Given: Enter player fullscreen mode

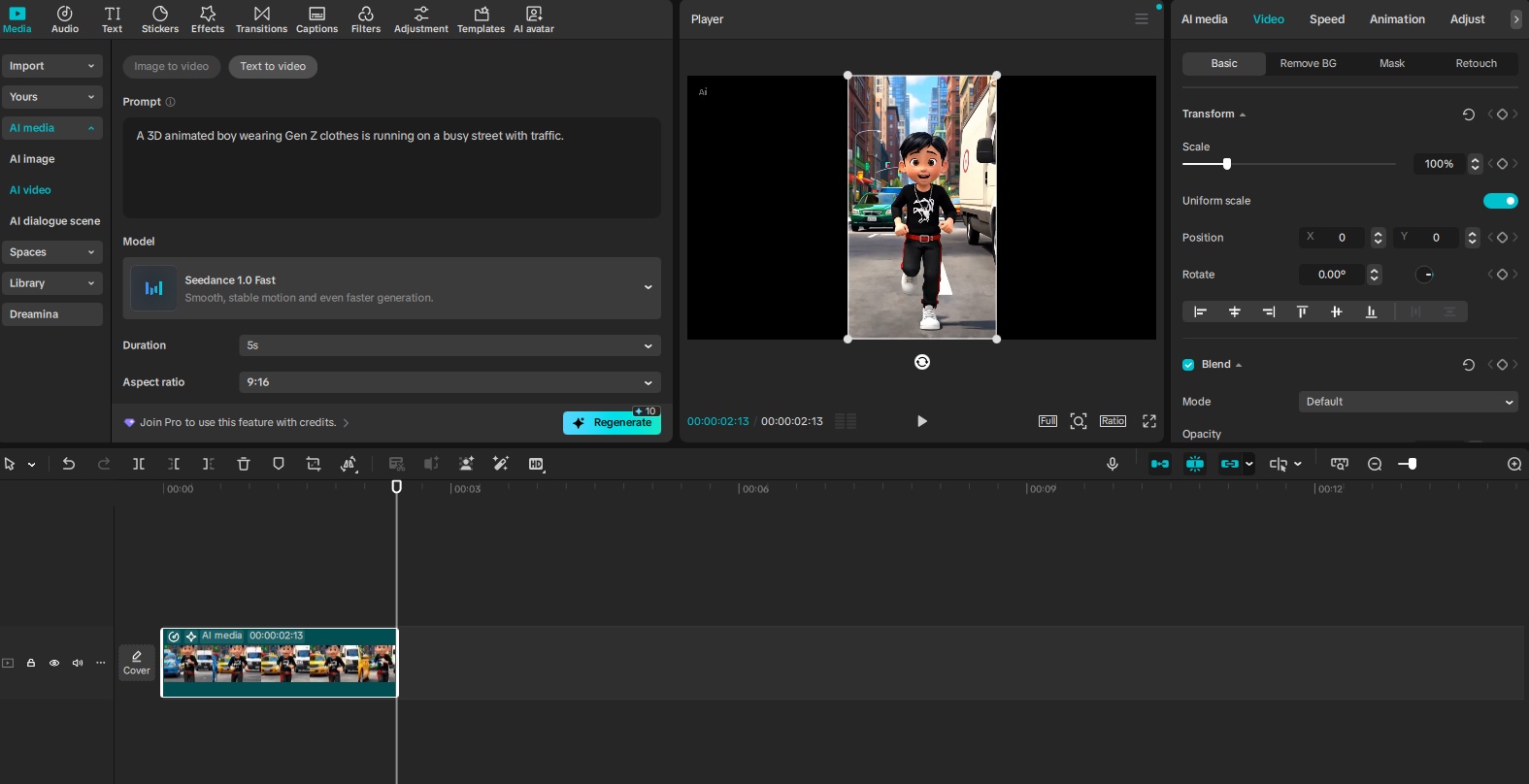Looking at the screenshot, I should (1149, 421).
